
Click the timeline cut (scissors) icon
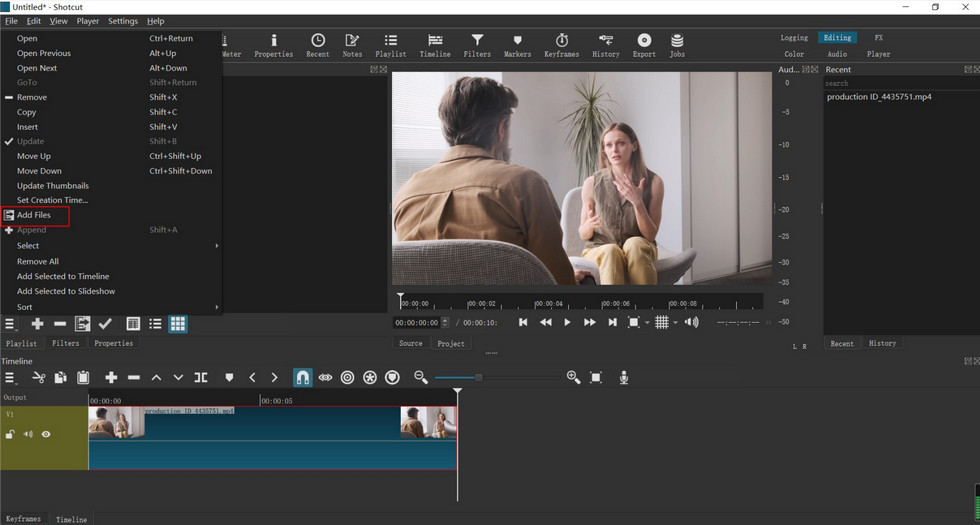(39, 378)
